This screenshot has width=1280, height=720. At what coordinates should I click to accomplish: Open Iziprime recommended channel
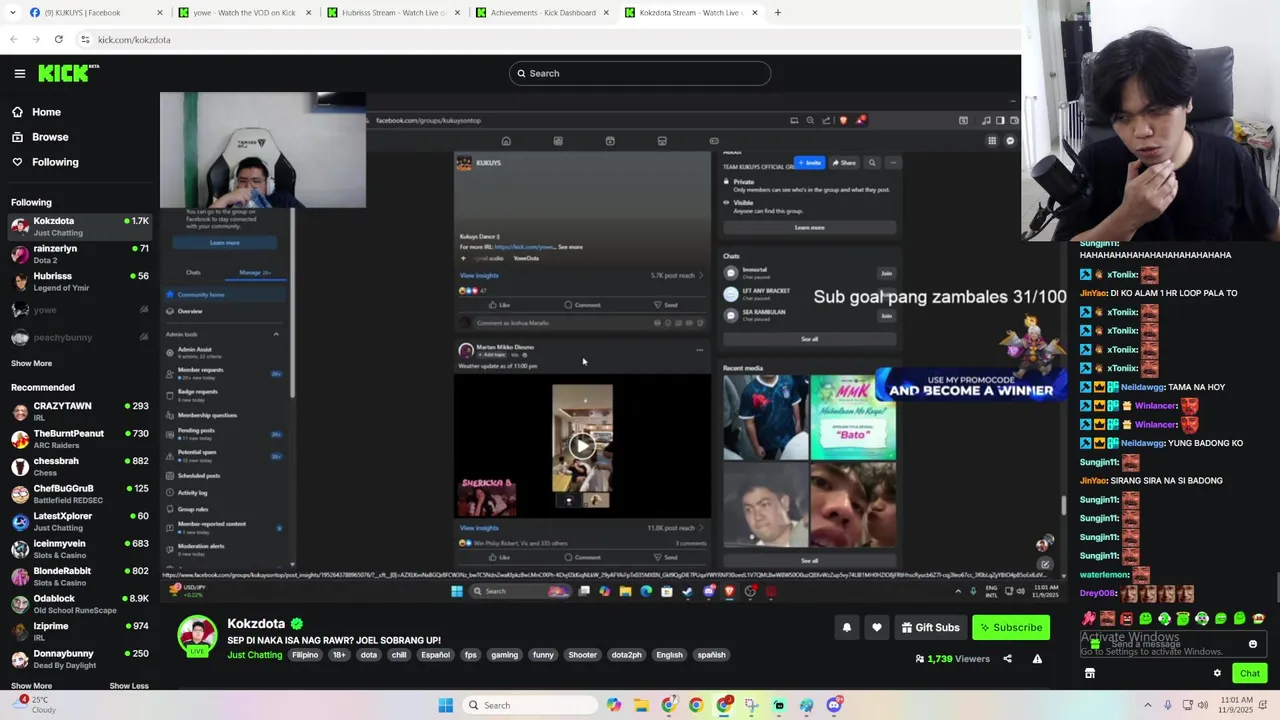[80, 631]
